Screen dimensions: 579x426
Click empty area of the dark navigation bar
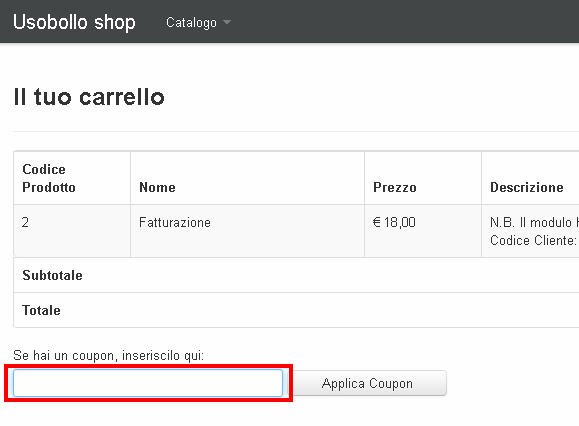[x=406, y=22]
